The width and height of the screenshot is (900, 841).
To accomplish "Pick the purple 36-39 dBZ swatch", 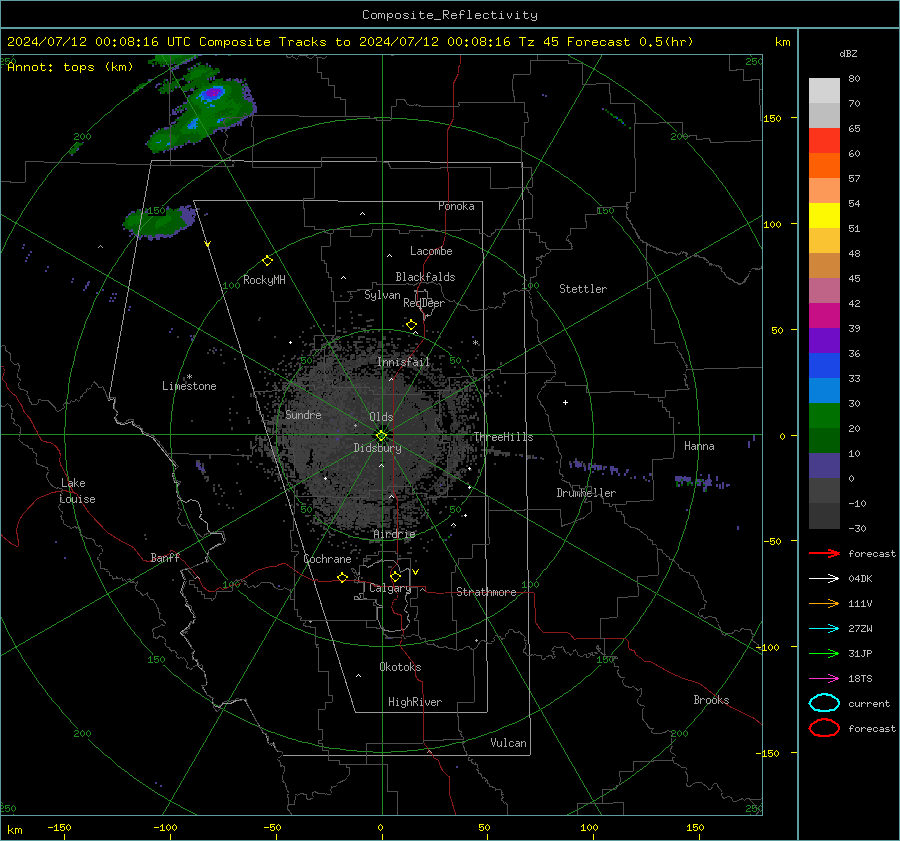I will pos(824,341).
